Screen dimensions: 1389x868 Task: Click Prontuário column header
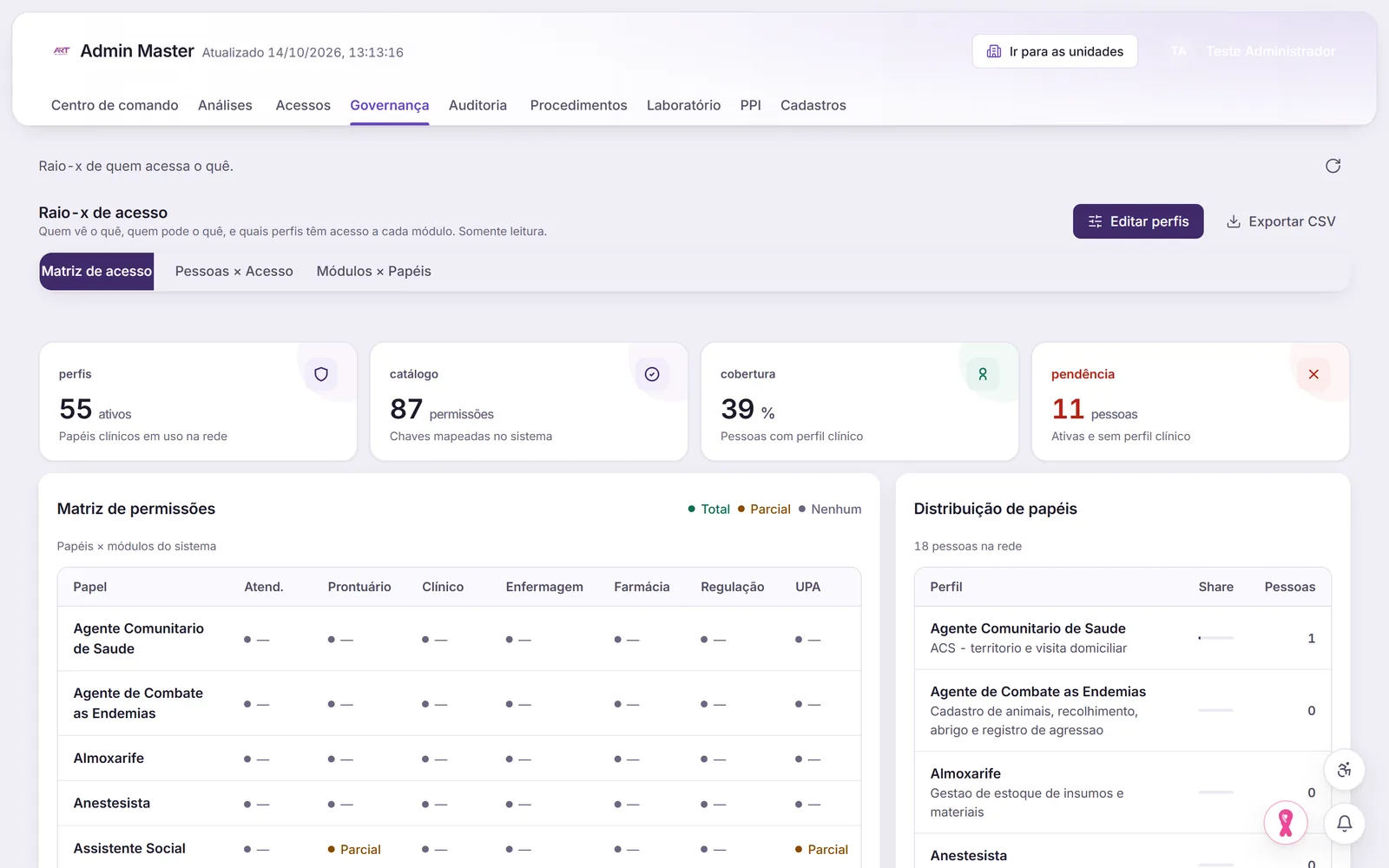point(359,587)
